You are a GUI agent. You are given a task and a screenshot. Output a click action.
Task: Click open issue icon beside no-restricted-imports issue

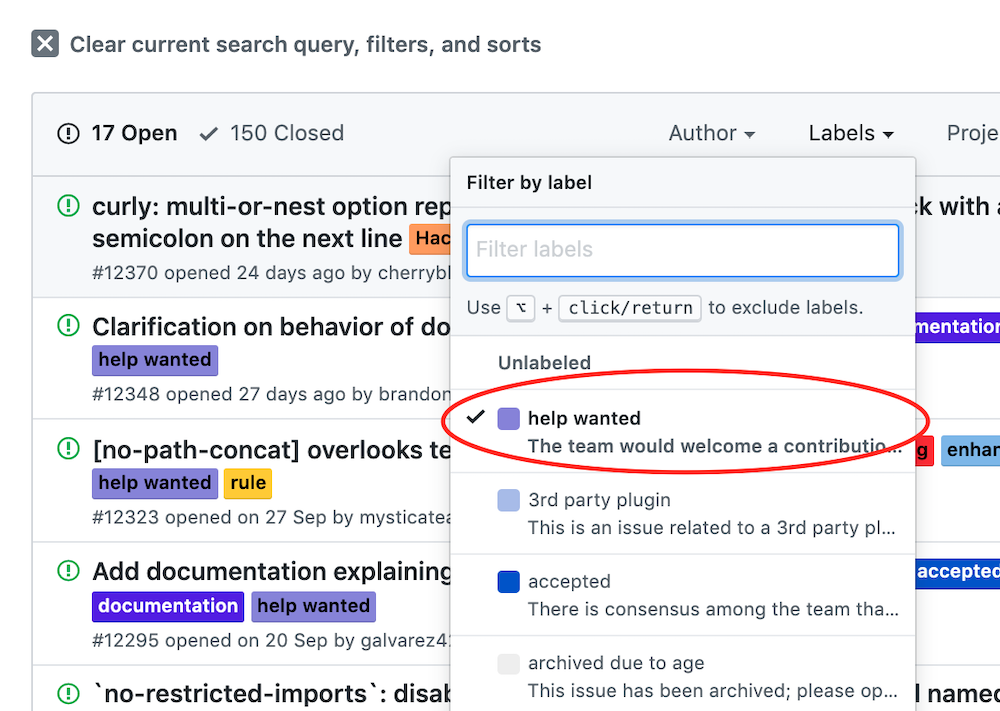pos(68,693)
